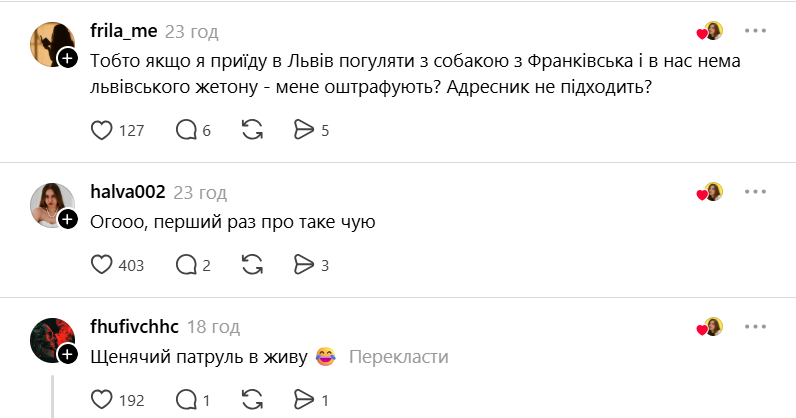Repost the halva002 comment
Viewport: 796px width, 418px height.
pos(253,265)
